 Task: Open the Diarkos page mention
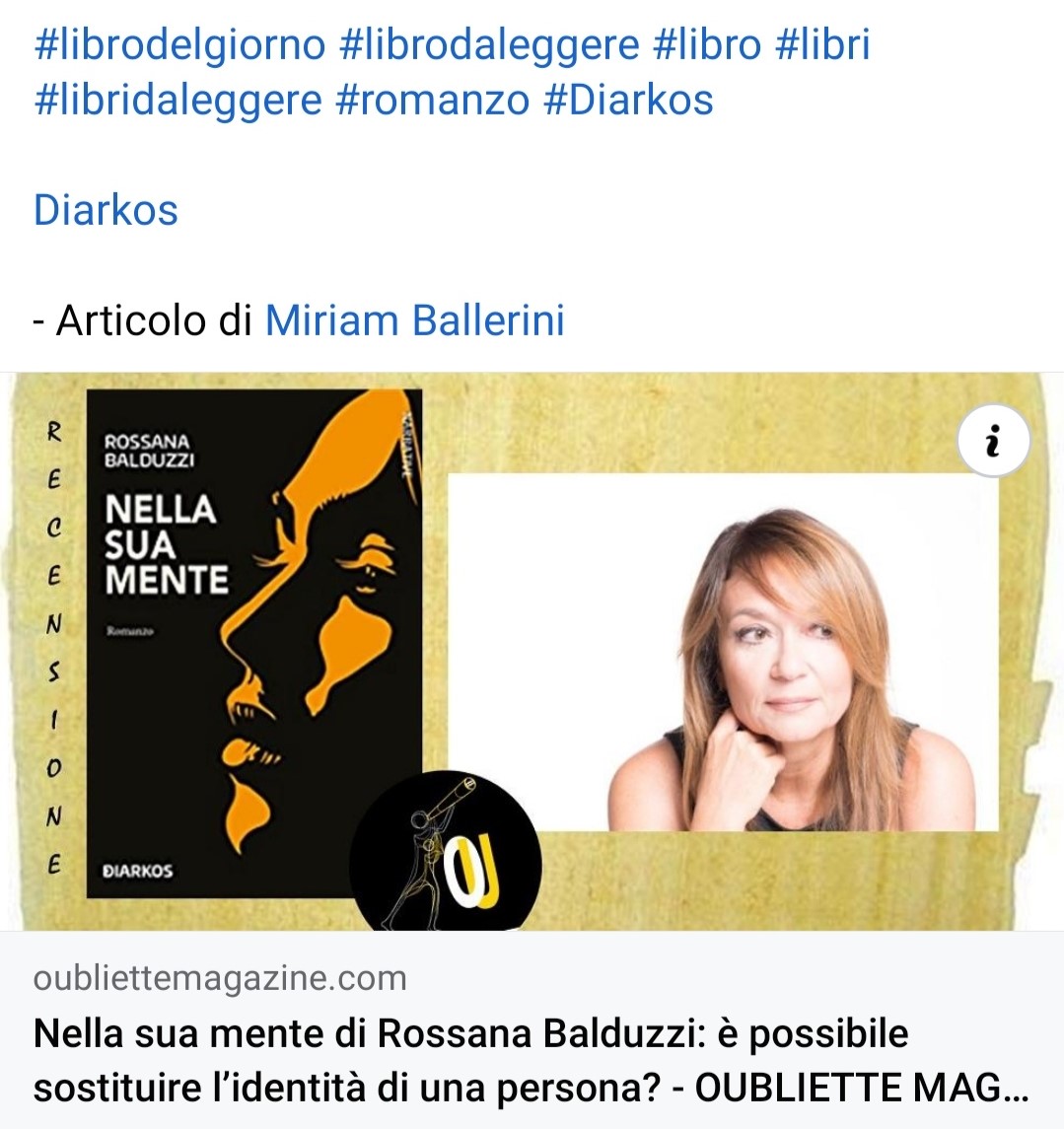[106, 210]
